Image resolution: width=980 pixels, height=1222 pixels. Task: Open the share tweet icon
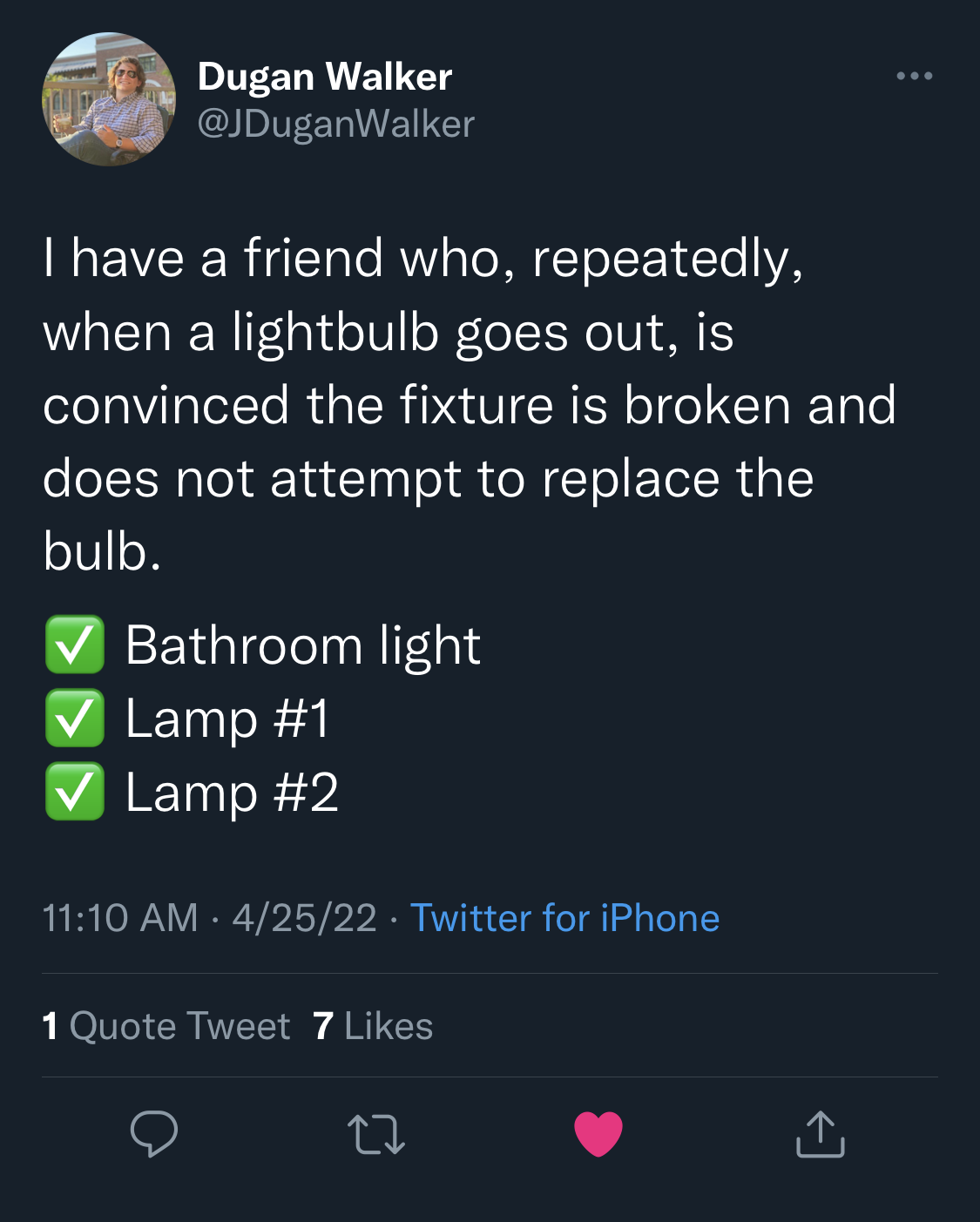coord(821,1133)
